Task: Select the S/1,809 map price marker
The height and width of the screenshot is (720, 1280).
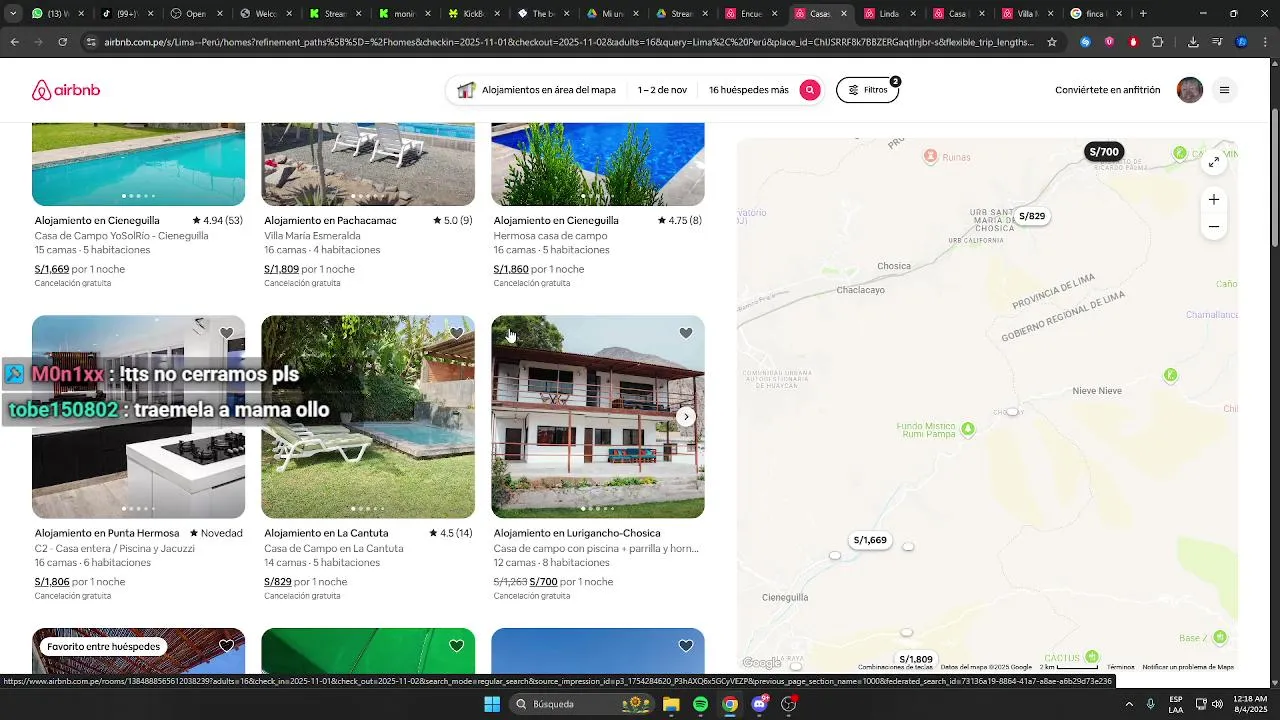Action: point(916,659)
